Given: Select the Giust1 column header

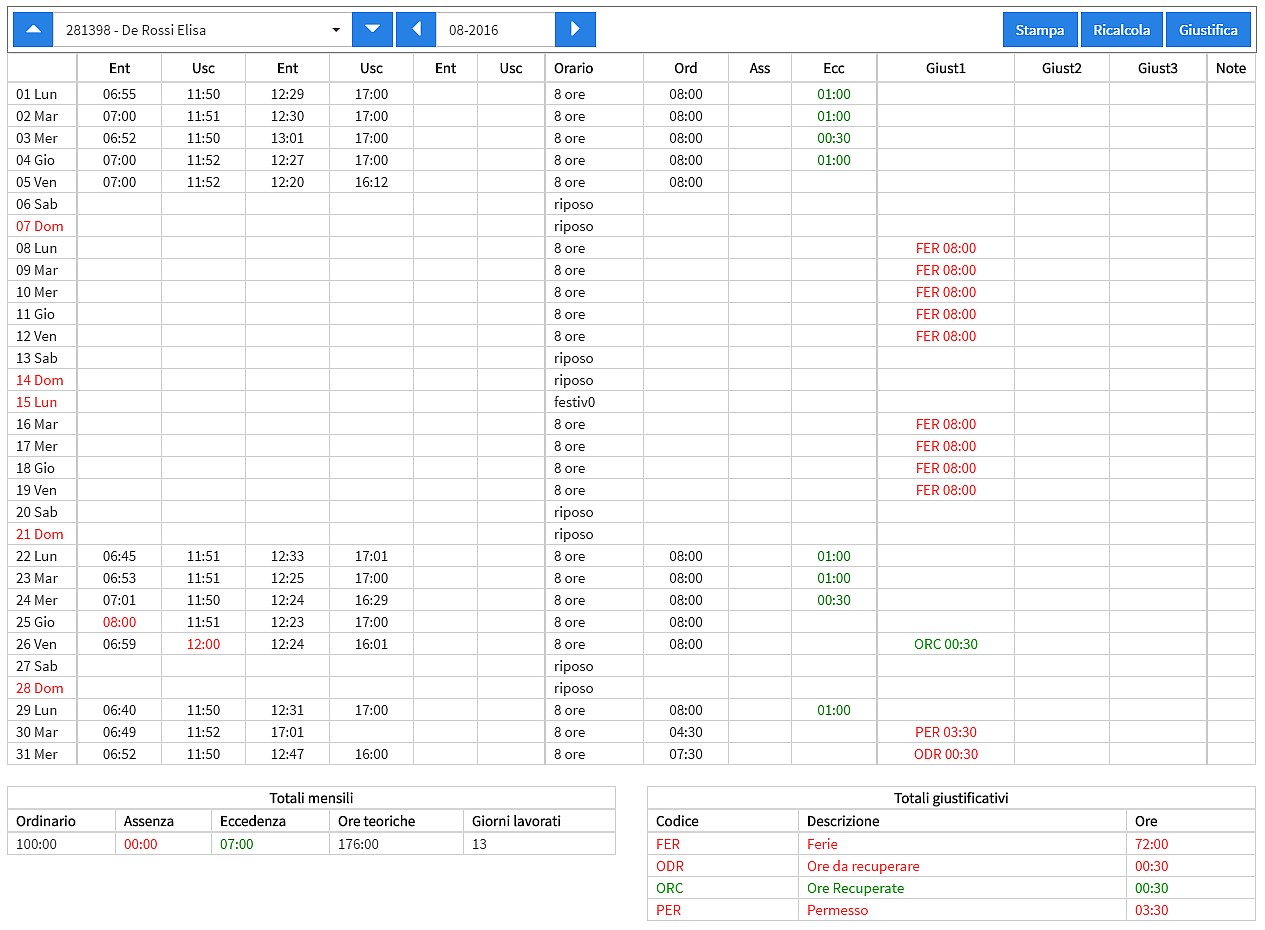Looking at the screenshot, I should [946, 68].
